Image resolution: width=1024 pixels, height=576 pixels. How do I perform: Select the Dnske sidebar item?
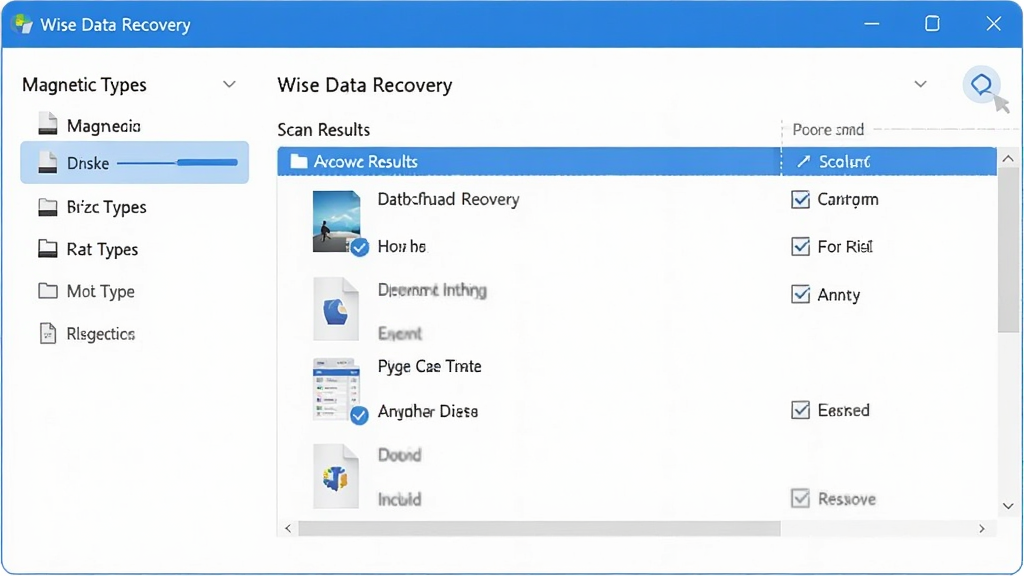click(x=135, y=163)
